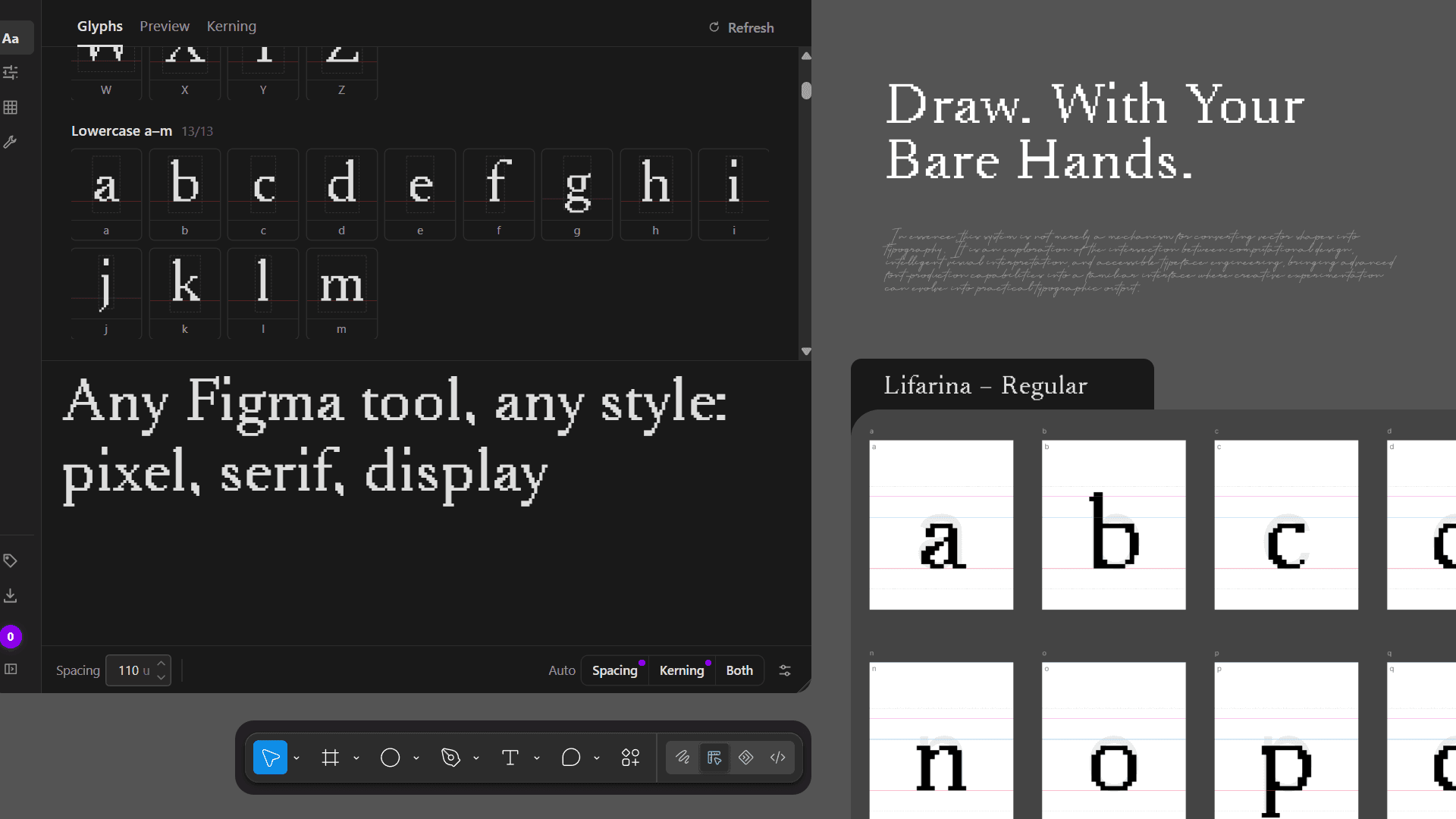The image size is (1456, 819).
Task: Select glyph cell 'k'
Action: coord(185,293)
